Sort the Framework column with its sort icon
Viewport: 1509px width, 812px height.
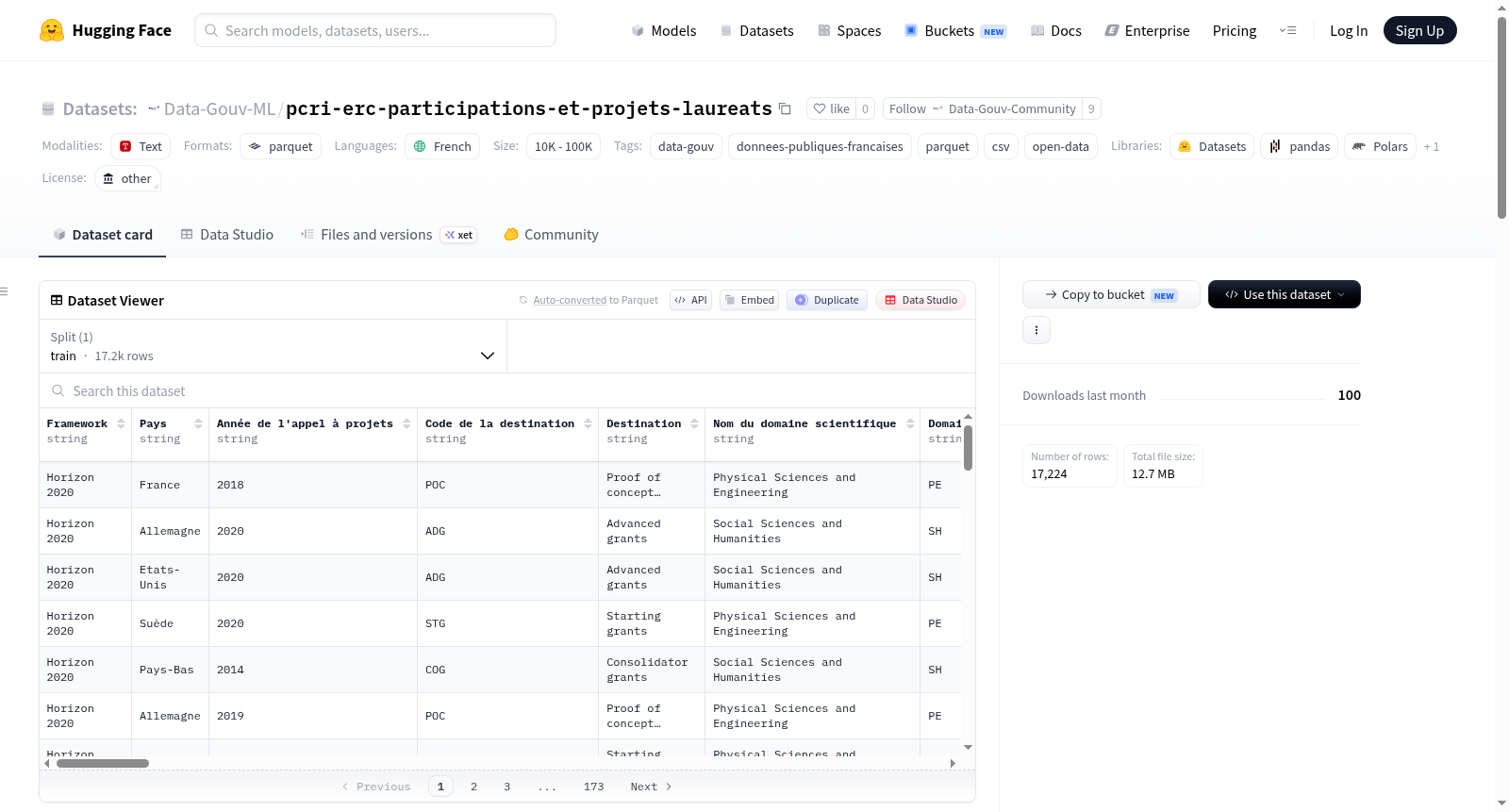pos(121,423)
